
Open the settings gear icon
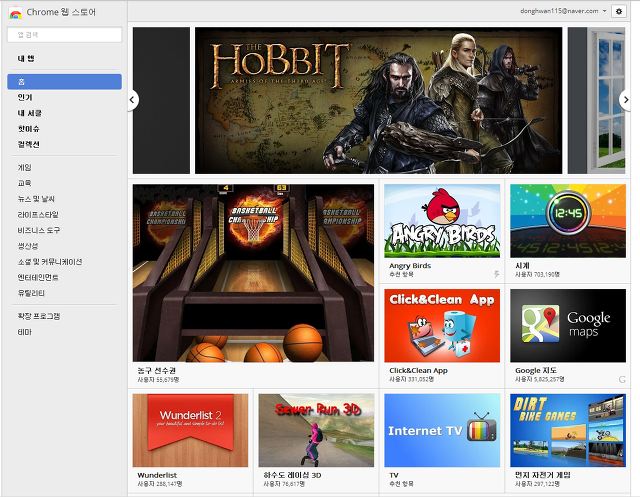click(618, 11)
